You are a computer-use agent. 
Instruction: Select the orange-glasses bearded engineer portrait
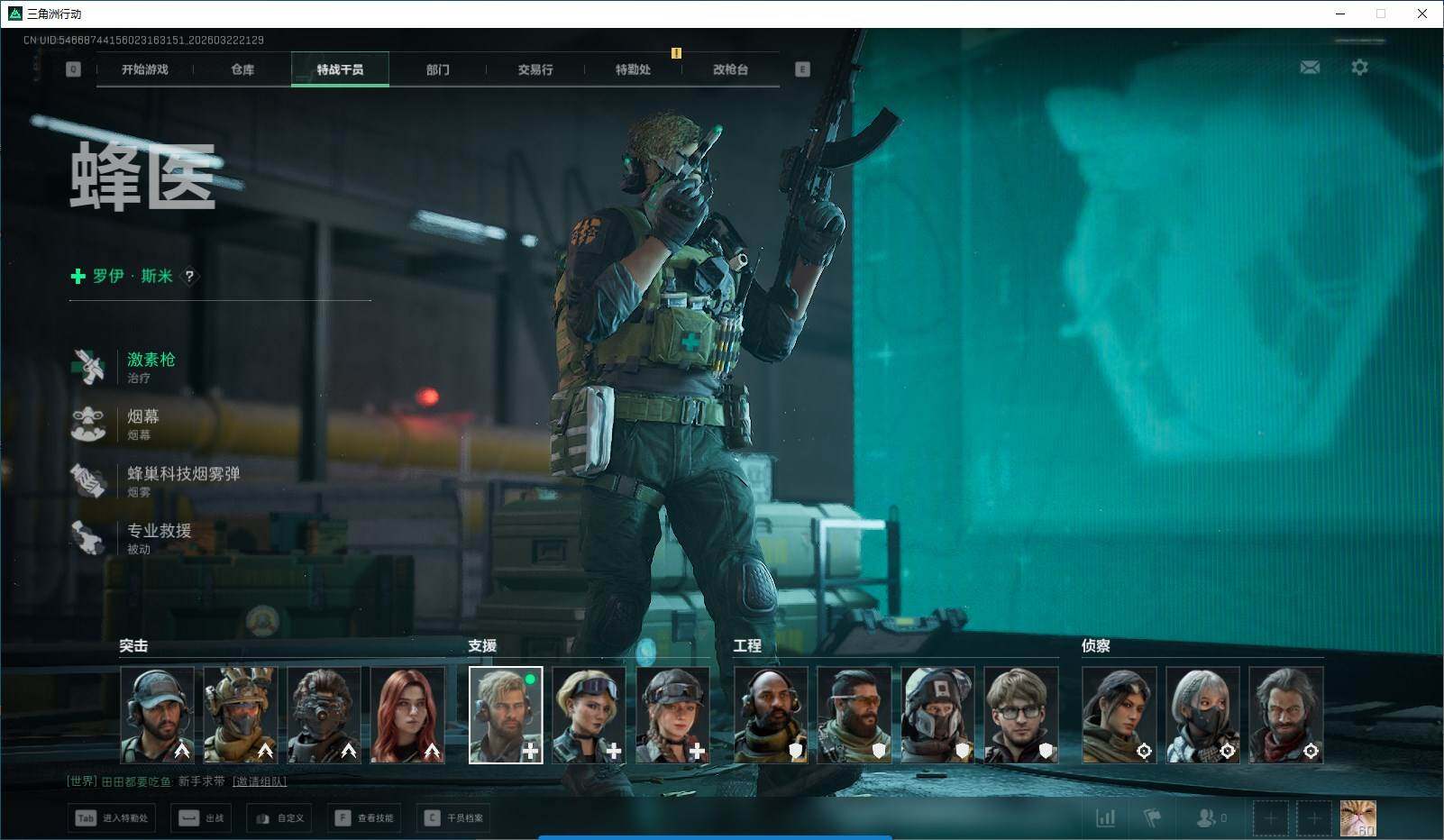pyautogui.click(x=854, y=715)
